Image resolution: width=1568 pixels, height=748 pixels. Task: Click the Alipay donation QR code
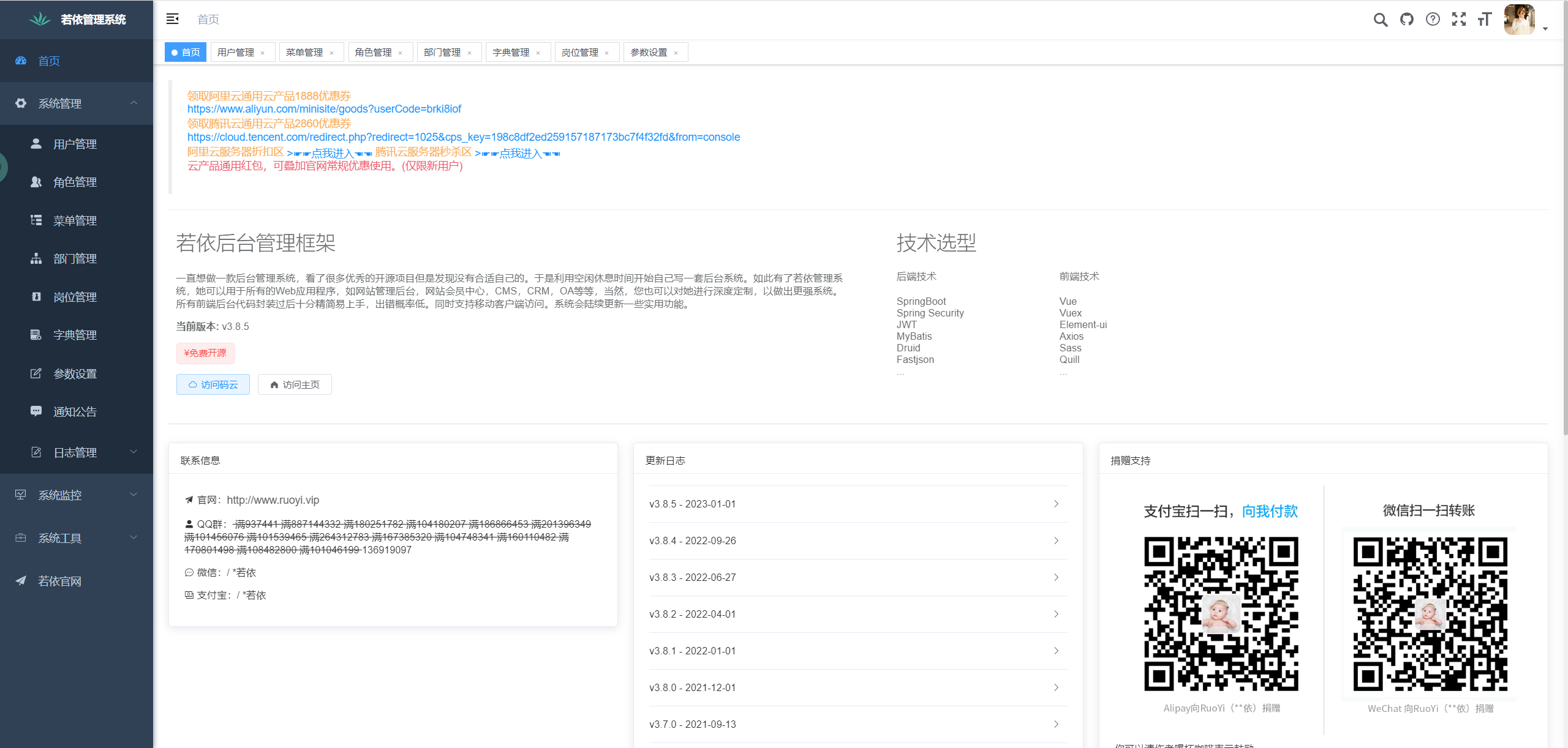coord(1221,614)
